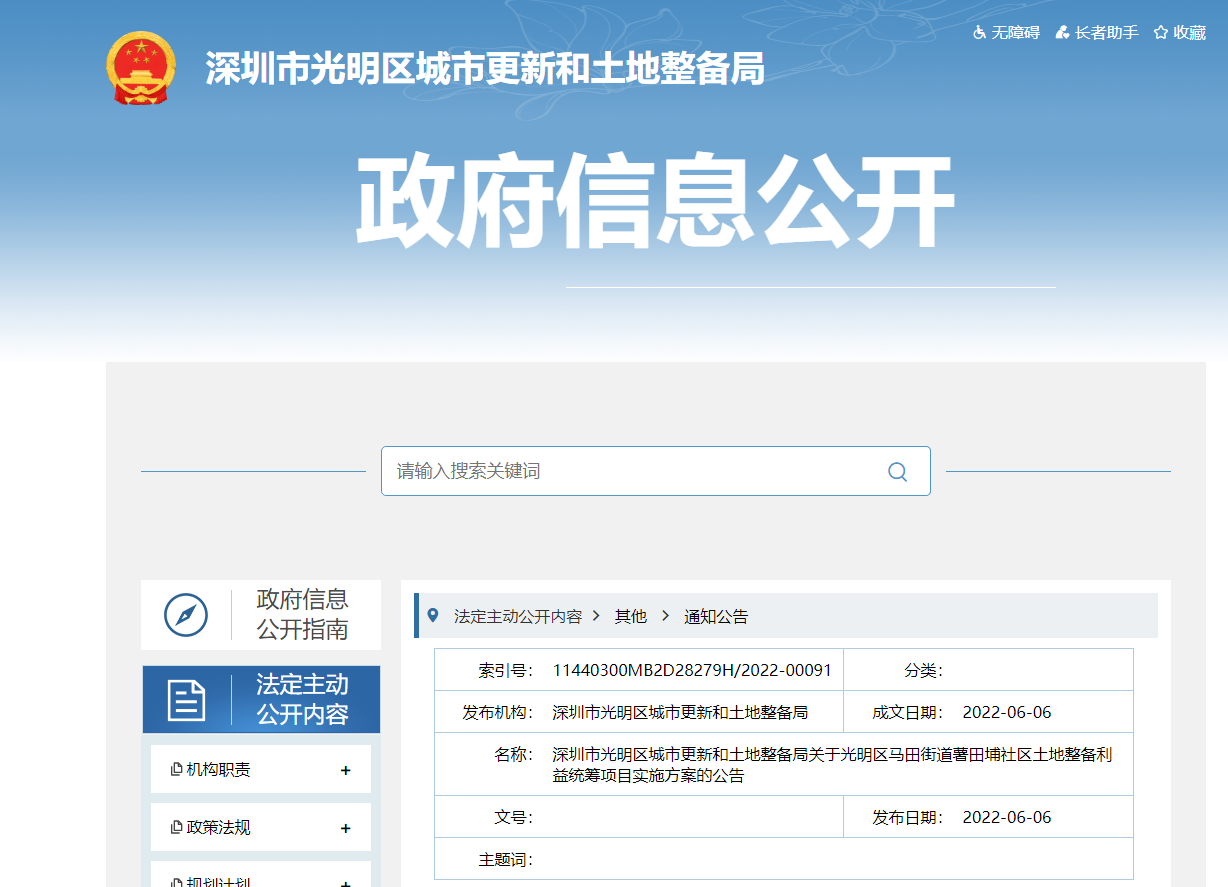Click the location pin breadcrumb icon
Image resolution: width=1228 pixels, height=887 pixels.
tap(433, 615)
